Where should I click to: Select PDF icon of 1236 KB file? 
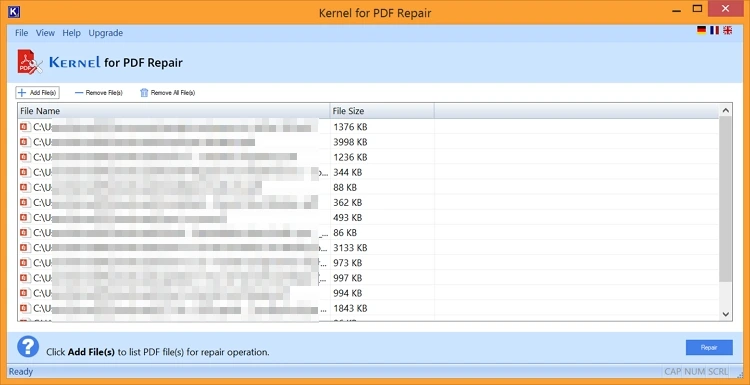25,157
